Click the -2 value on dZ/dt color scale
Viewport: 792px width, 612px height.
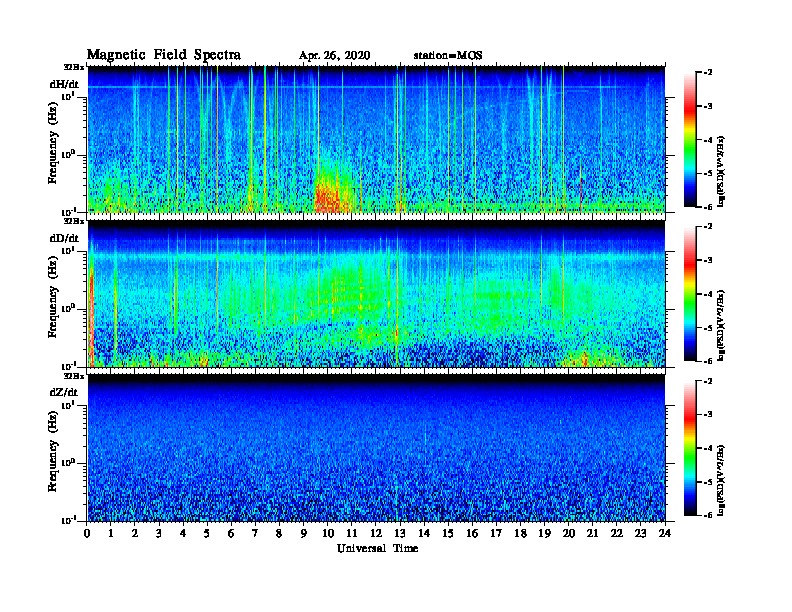click(708, 381)
